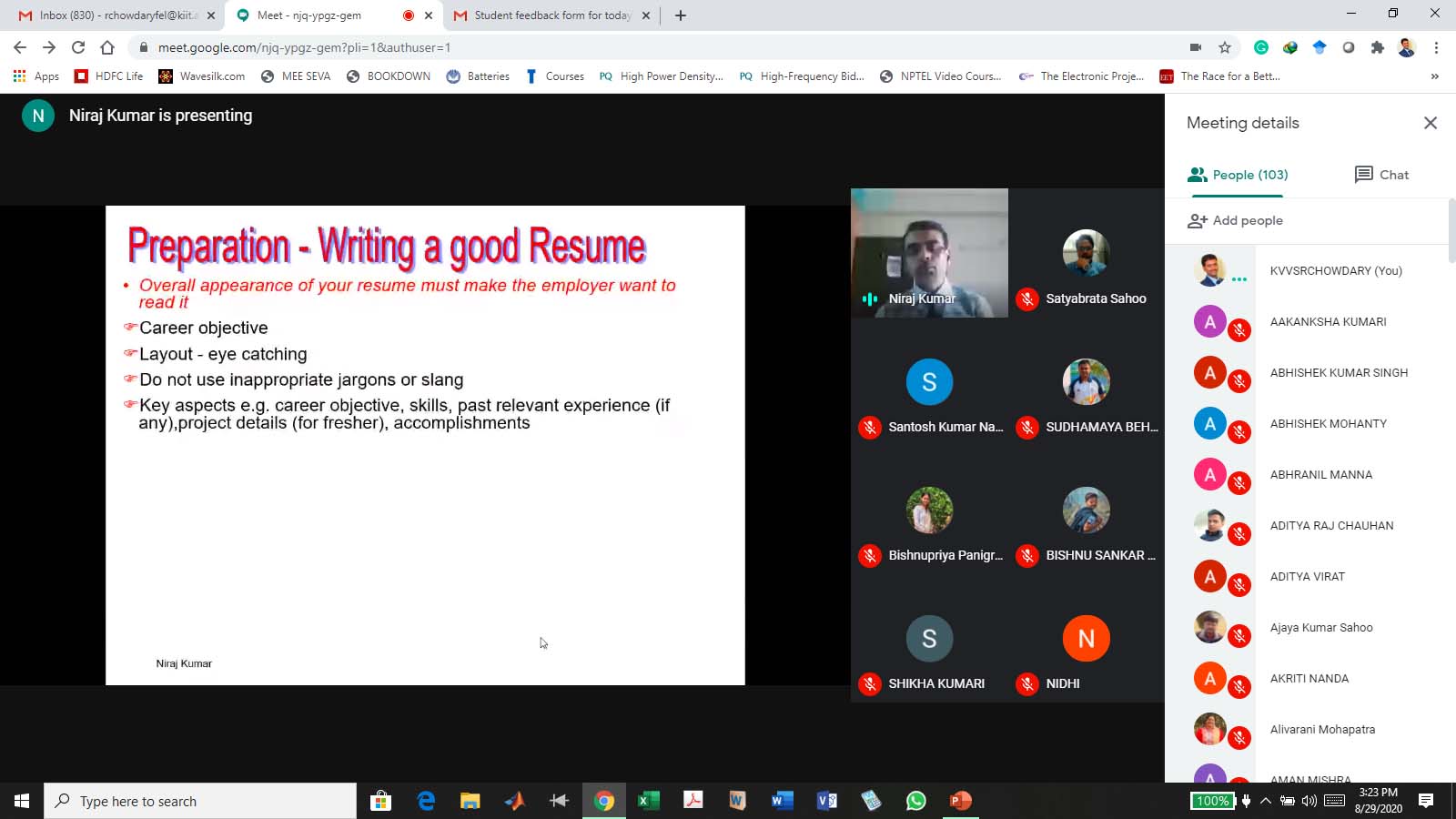The height and width of the screenshot is (819, 1456).
Task: Click the Windows search box
Action: coord(200,801)
